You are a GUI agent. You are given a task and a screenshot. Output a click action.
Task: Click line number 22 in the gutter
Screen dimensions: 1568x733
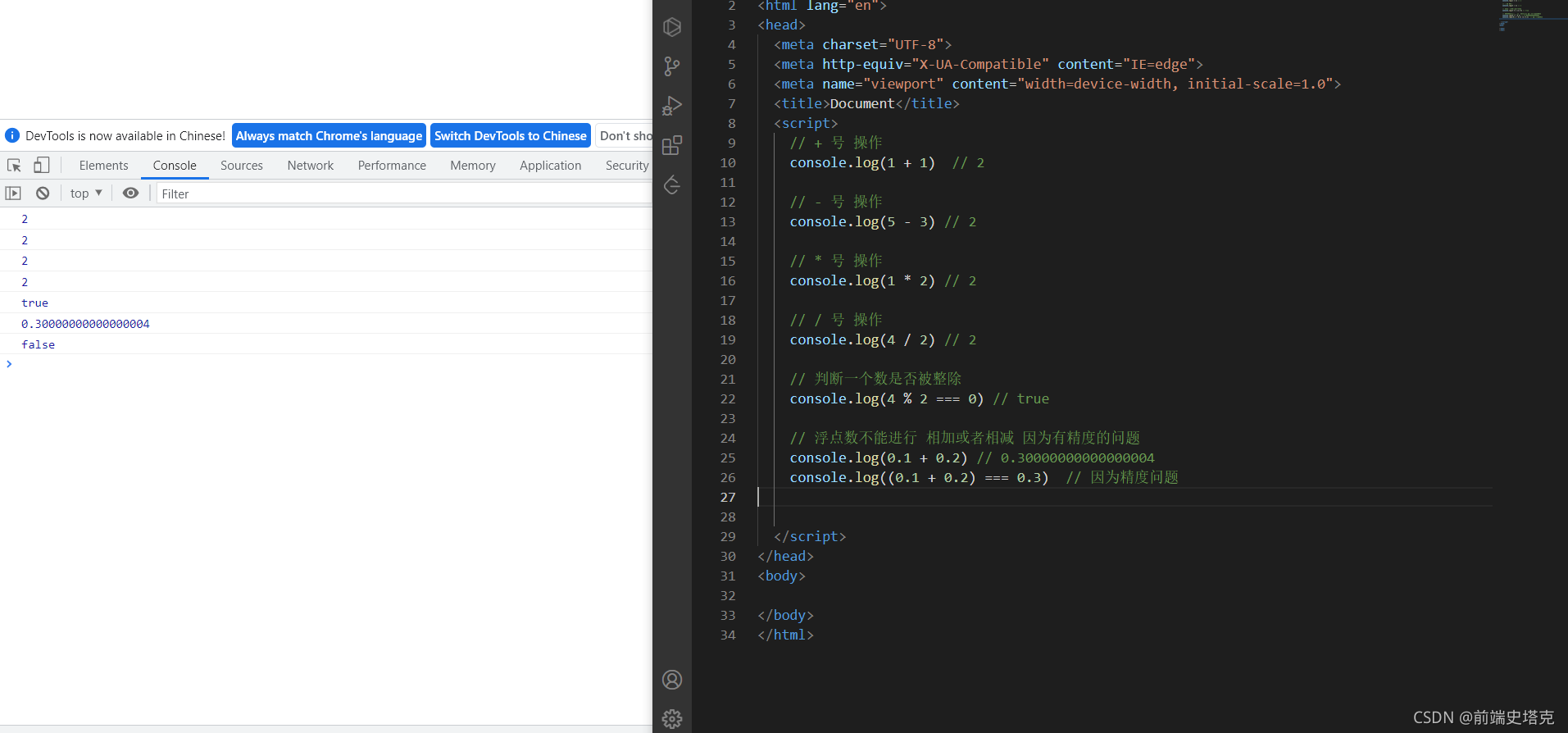[728, 398]
